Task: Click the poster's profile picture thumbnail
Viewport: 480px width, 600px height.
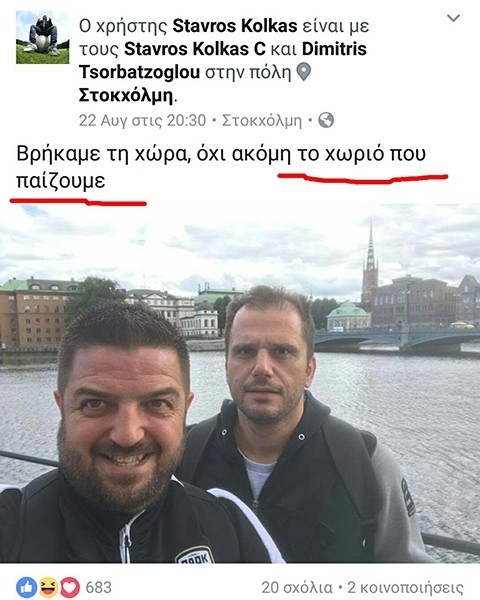Action: (x=42, y=37)
